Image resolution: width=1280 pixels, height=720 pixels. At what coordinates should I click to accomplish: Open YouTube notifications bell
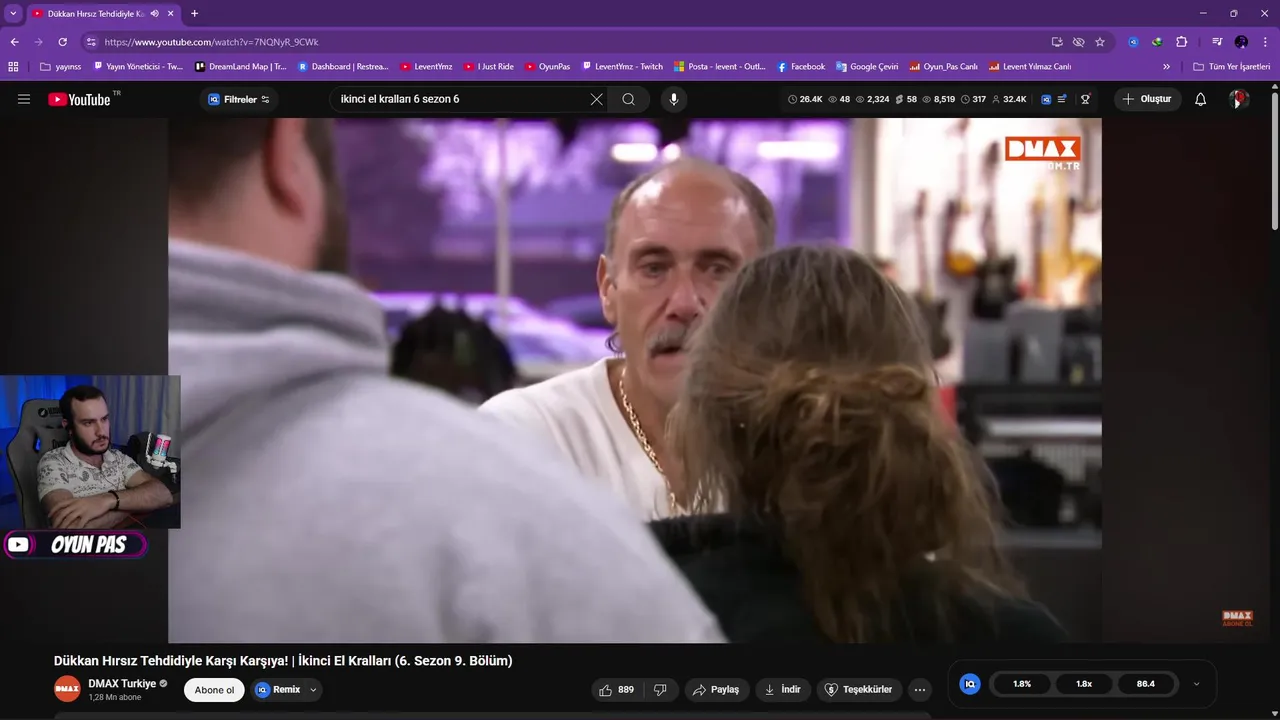pos(1200,99)
